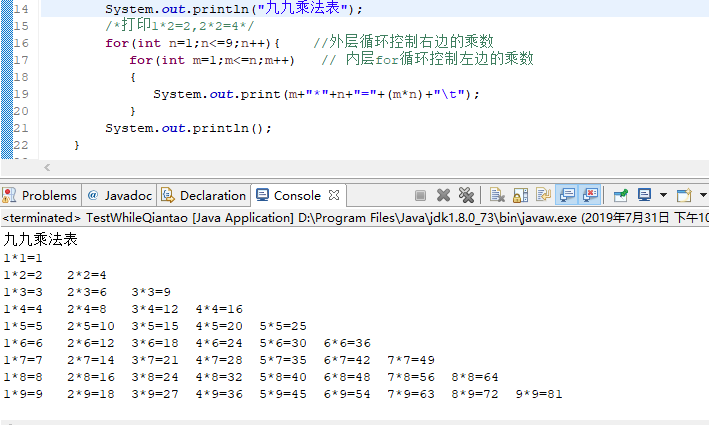709x425 pixels.
Task: Click the Javadoc @ icon
Action: pyautogui.click(x=93, y=195)
